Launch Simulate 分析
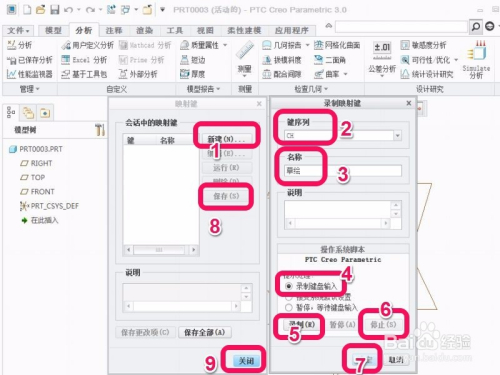500x375 pixels. coord(476,60)
